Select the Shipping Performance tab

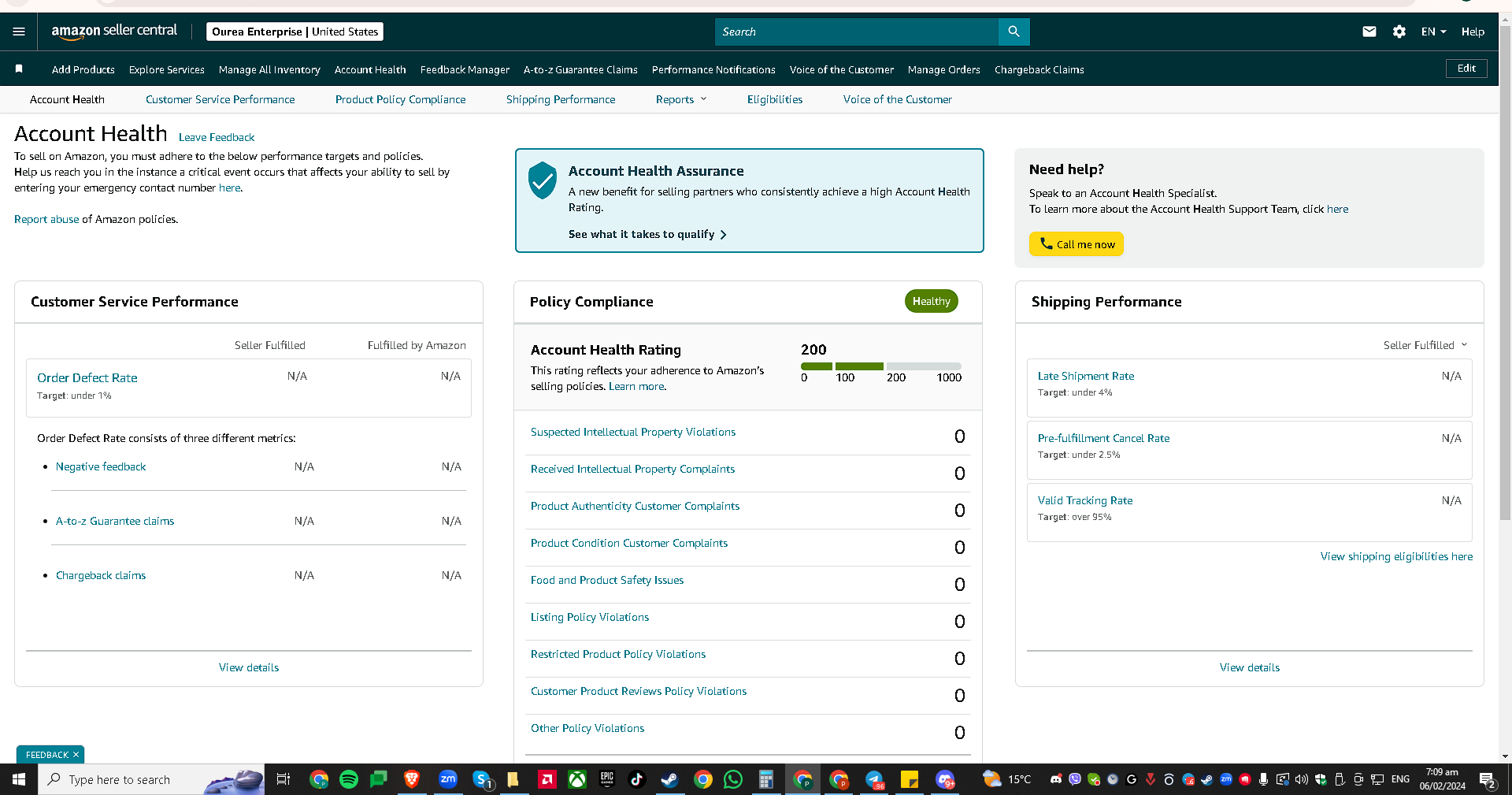click(x=561, y=99)
